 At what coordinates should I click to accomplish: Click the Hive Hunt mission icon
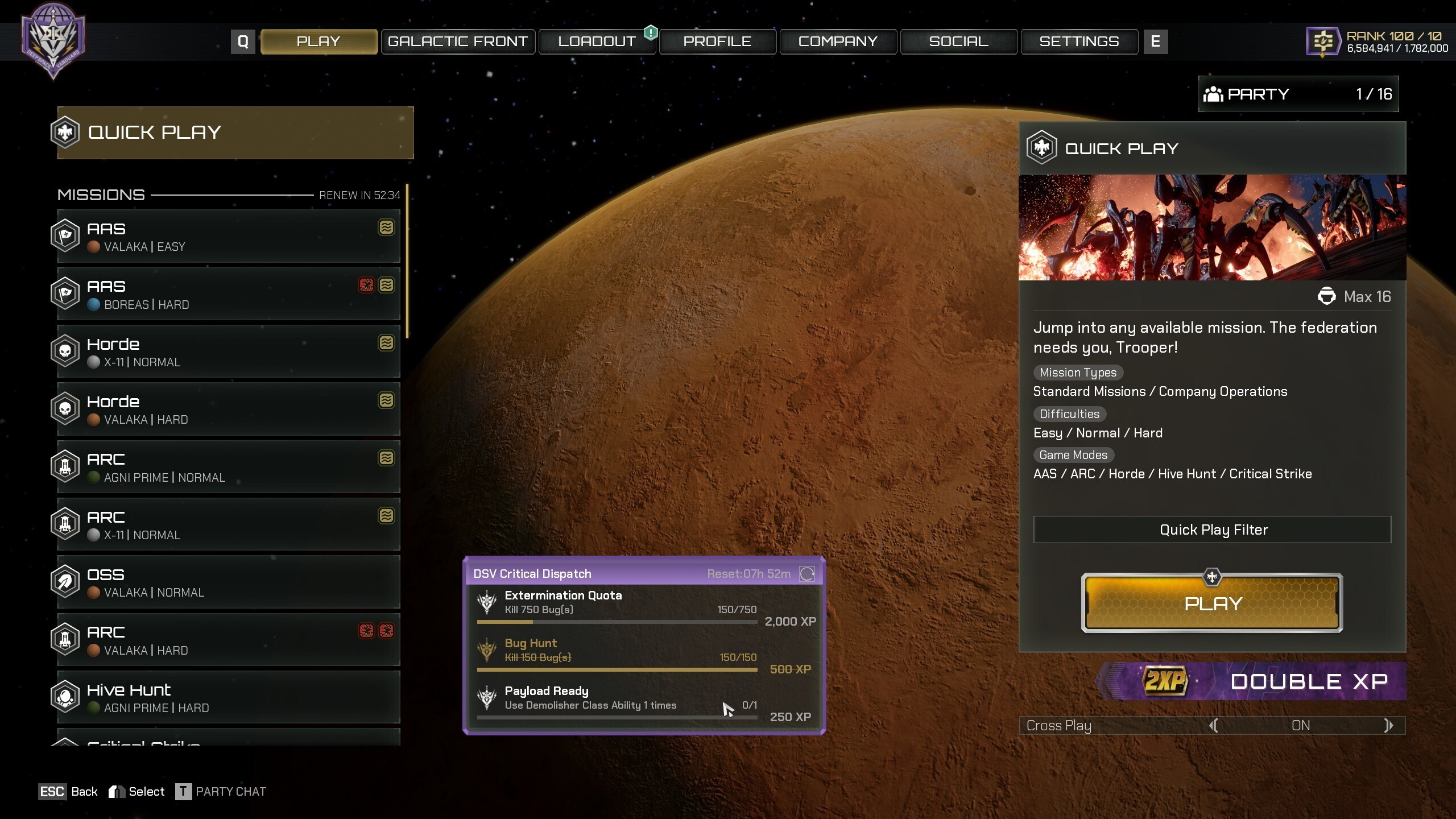pos(65,697)
